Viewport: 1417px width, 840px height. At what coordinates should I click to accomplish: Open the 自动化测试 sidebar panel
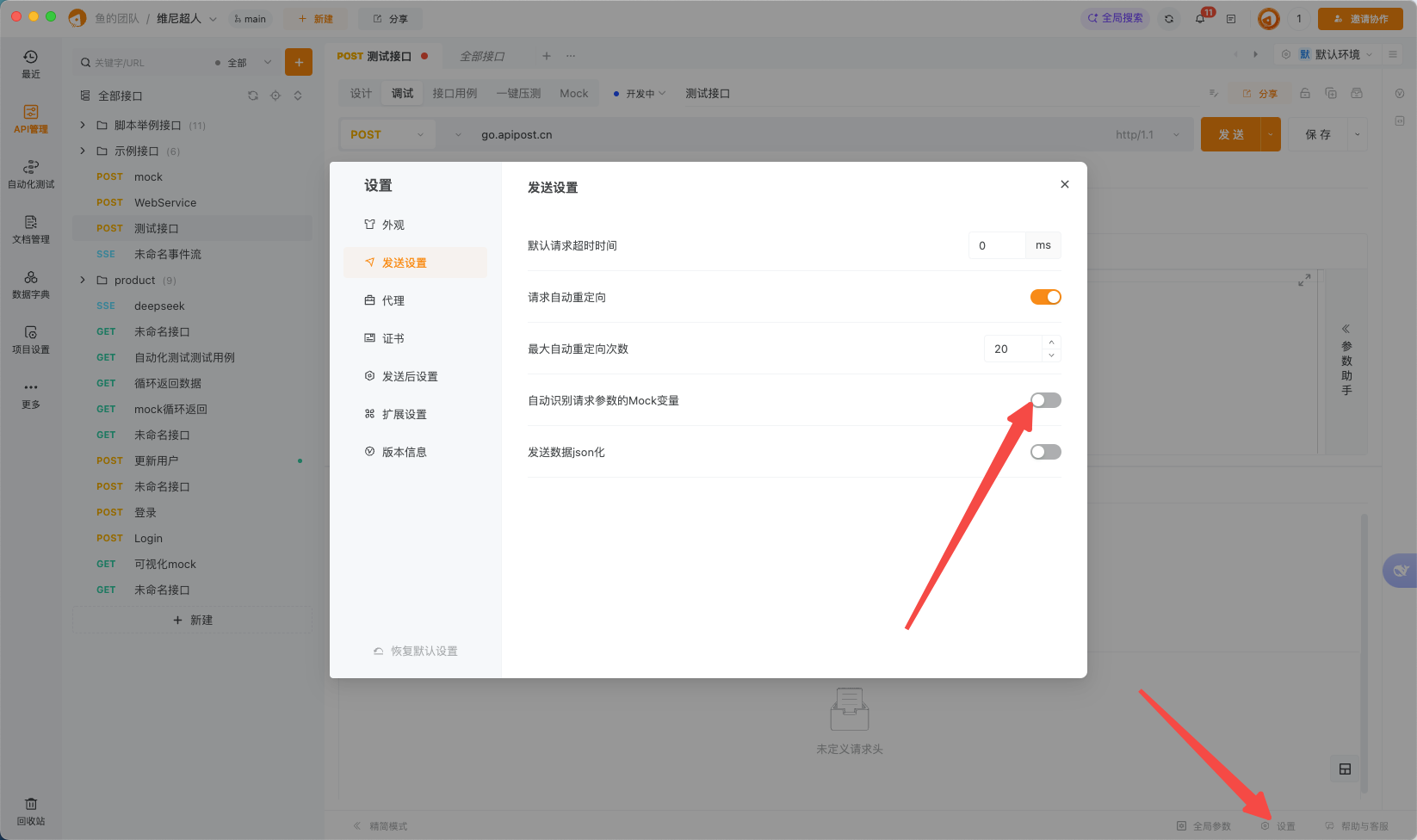[x=30, y=172]
